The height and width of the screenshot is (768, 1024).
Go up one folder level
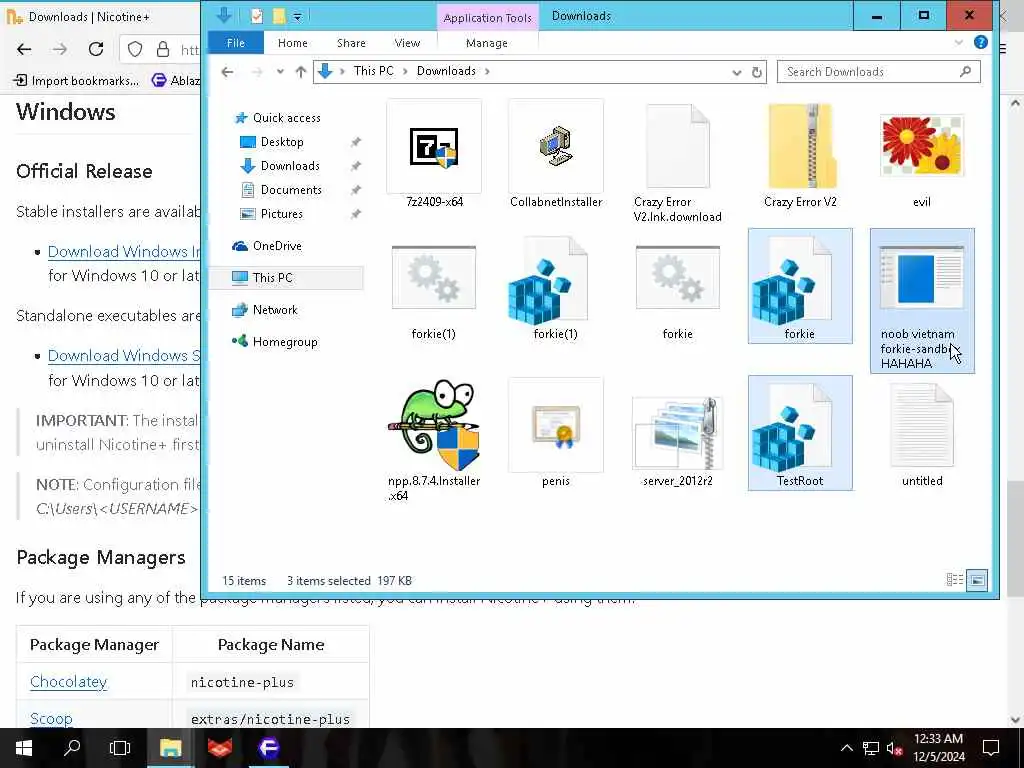(x=300, y=72)
